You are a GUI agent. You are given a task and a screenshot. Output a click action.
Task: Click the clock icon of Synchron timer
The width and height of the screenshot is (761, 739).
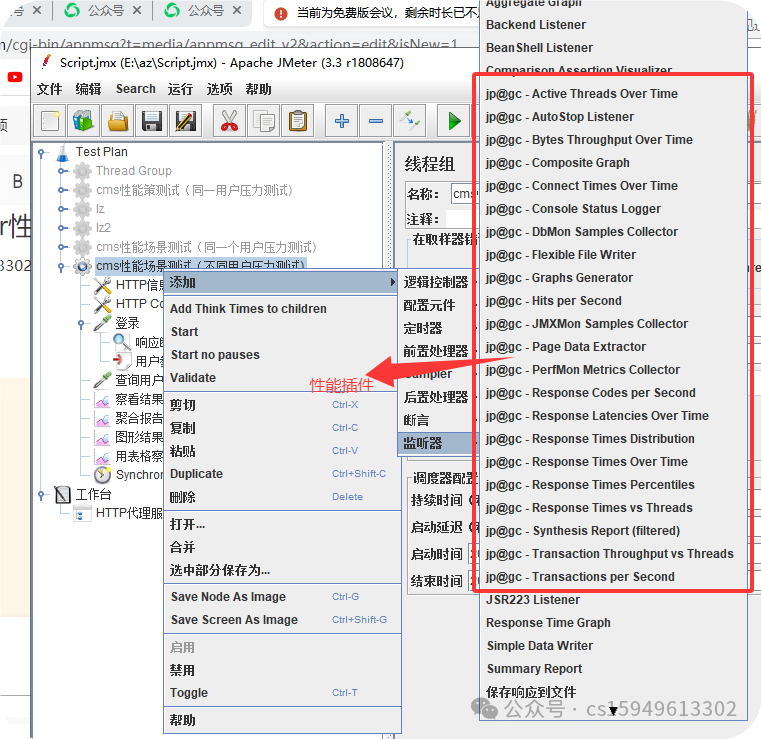point(102,475)
